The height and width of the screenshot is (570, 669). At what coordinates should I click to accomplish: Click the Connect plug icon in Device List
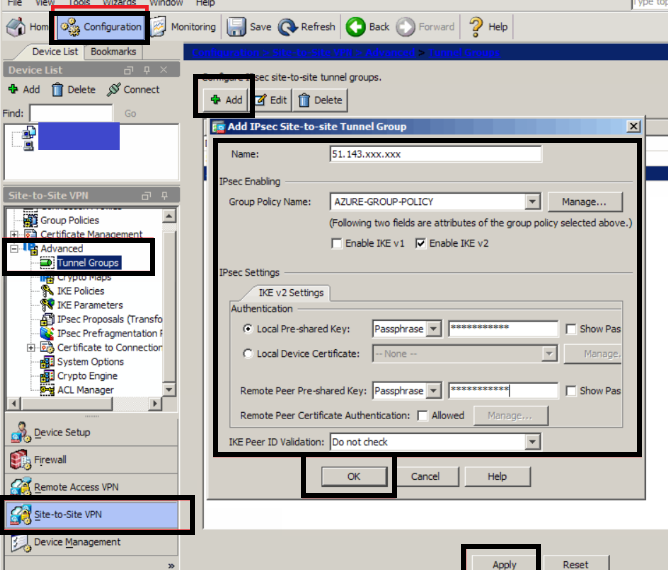(x=114, y=90)
